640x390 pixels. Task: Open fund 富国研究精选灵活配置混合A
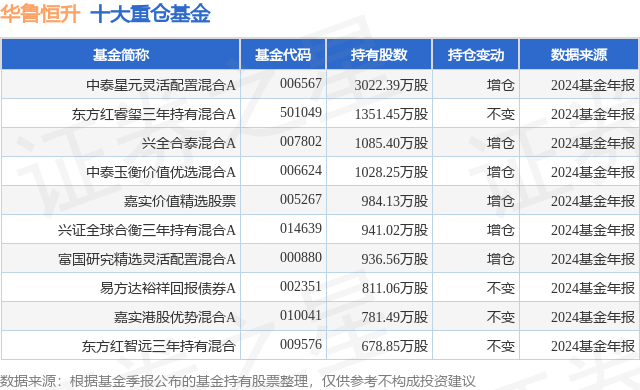tap(147, 259)
